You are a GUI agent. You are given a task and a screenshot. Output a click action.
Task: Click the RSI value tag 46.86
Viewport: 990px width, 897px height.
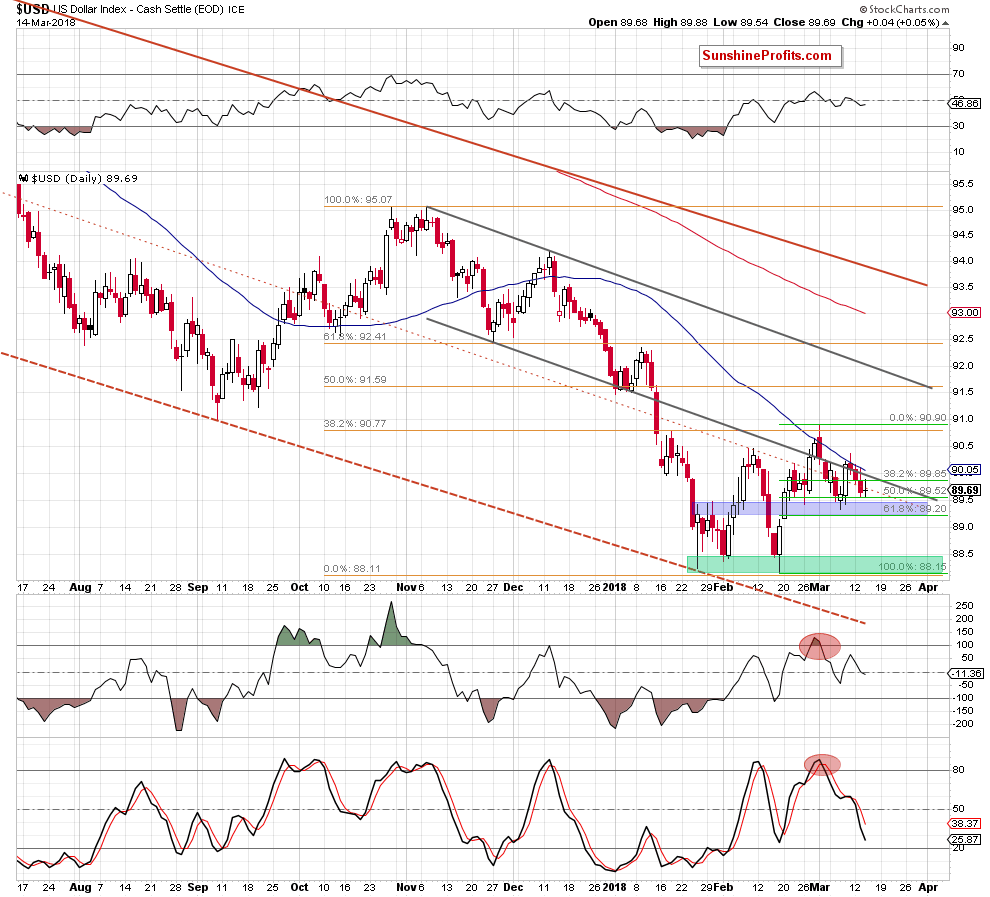pos(965,104)
